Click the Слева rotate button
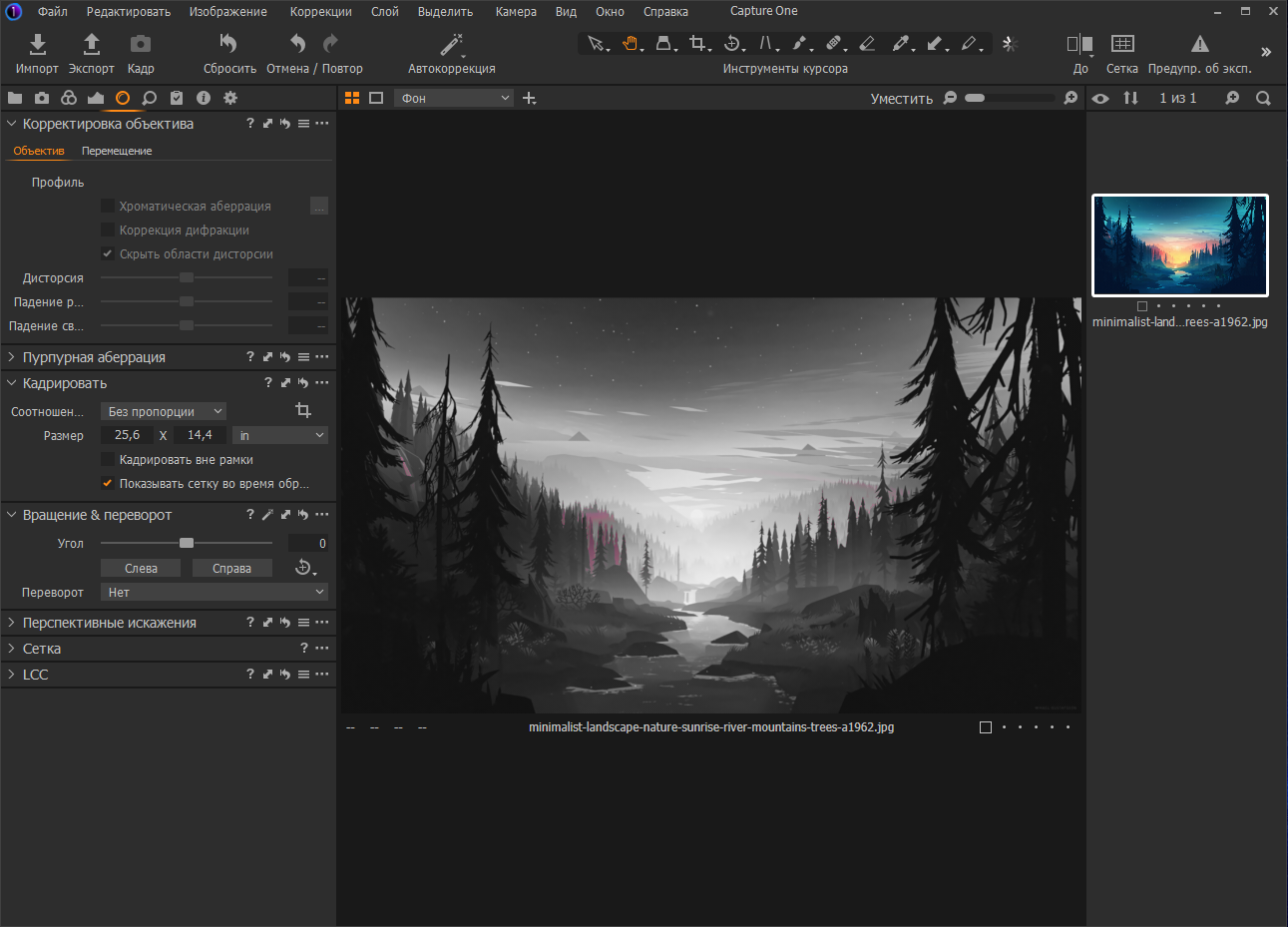The height and width of the screenshot is (927, 1288). [x=141, y=568]
